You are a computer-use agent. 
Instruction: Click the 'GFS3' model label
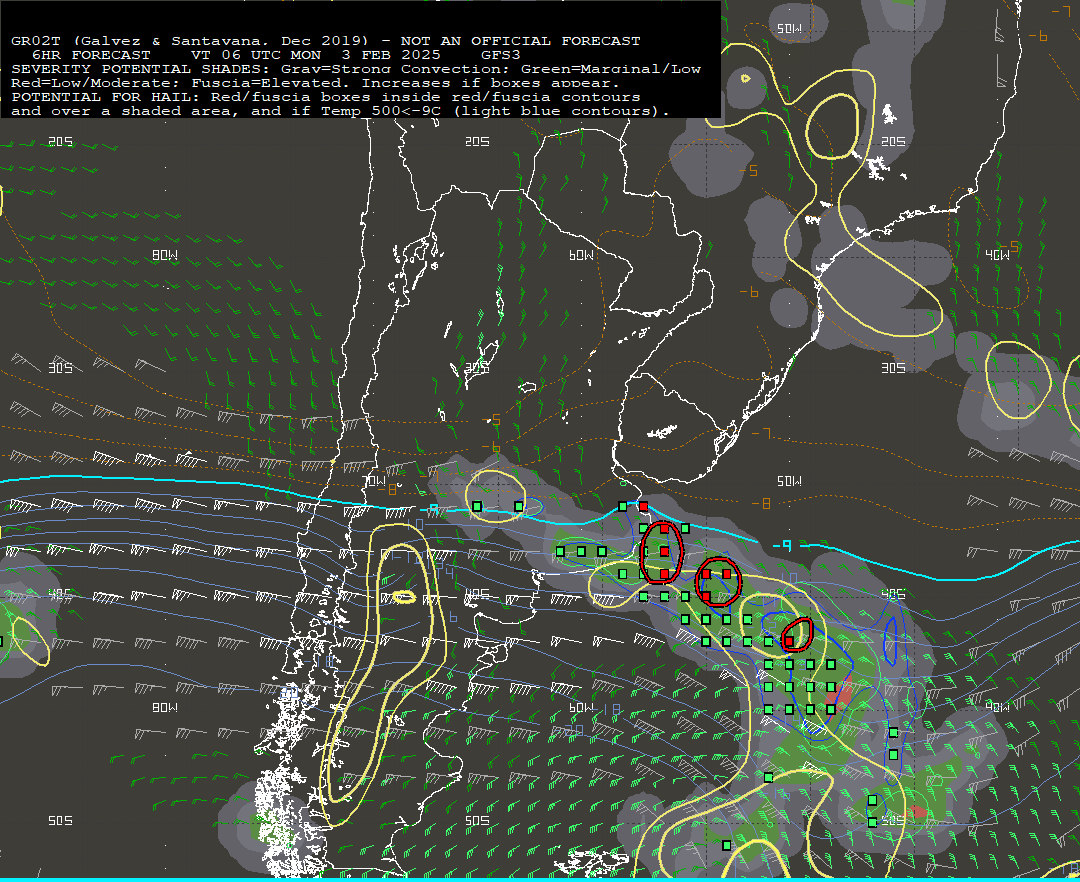tap(501, 54)
